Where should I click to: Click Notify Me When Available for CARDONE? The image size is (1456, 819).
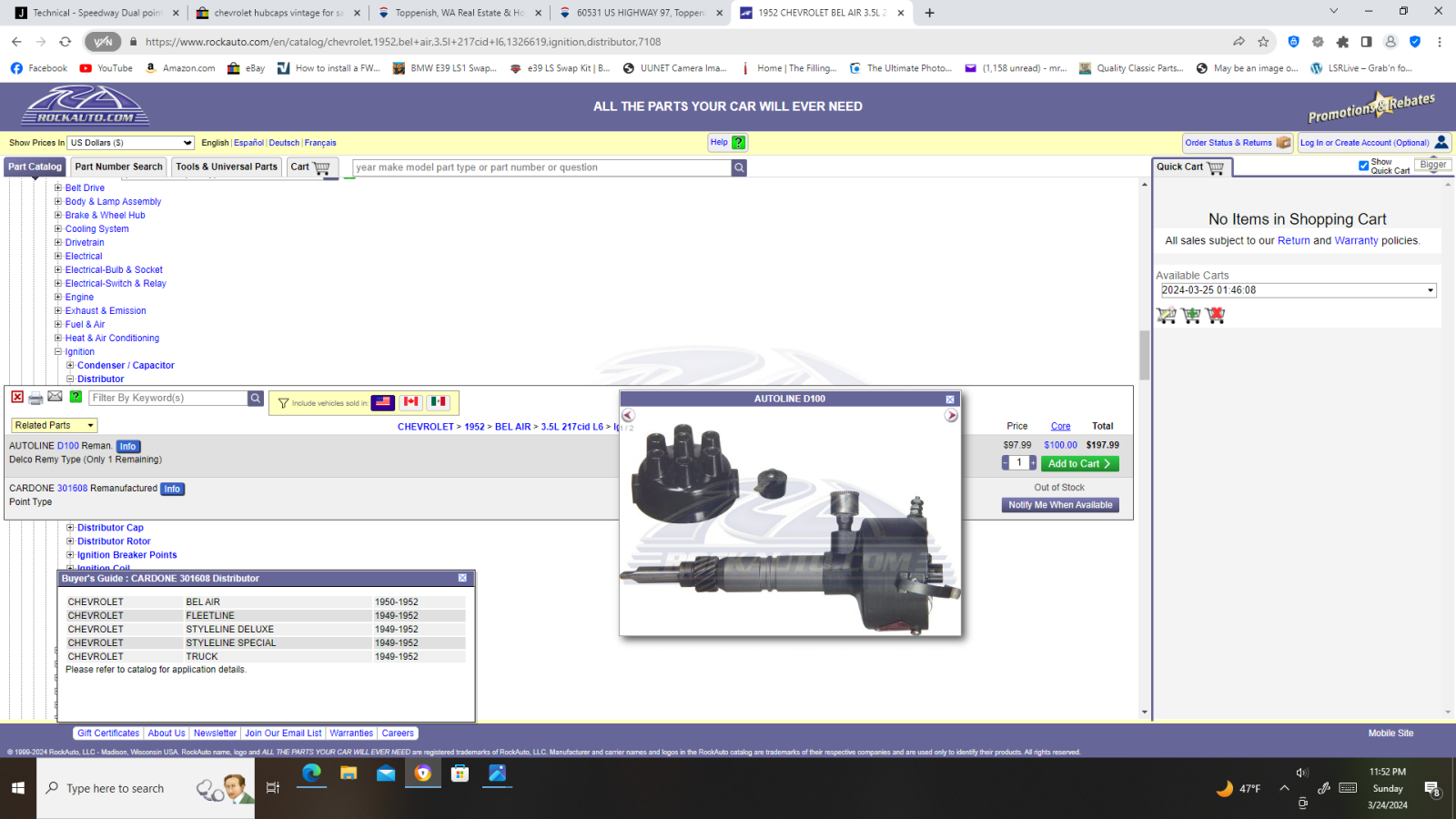[x=1060, y=505]
